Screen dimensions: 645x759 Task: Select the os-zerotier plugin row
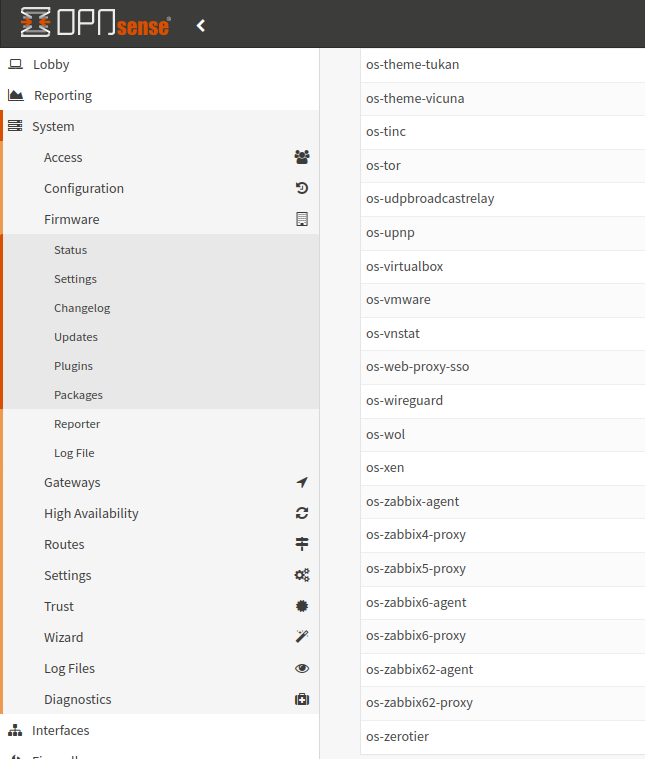397,737
